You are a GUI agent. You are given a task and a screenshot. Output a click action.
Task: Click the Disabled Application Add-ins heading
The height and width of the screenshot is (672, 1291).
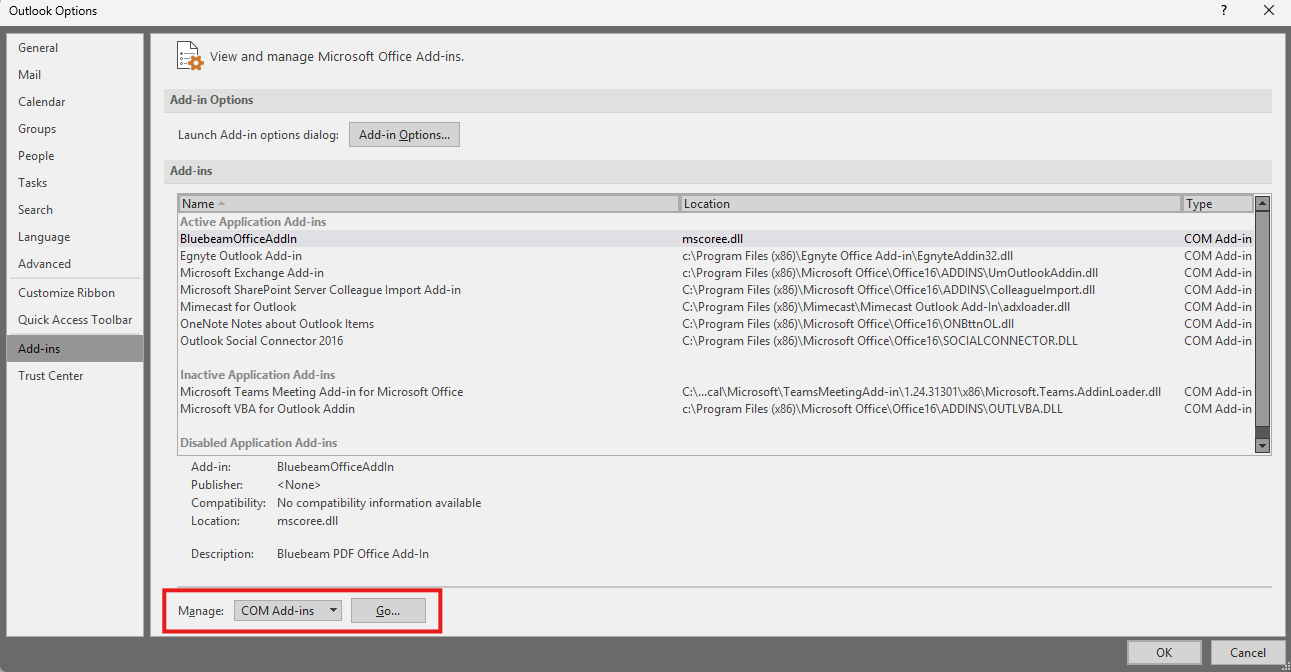tap(258, 443)
